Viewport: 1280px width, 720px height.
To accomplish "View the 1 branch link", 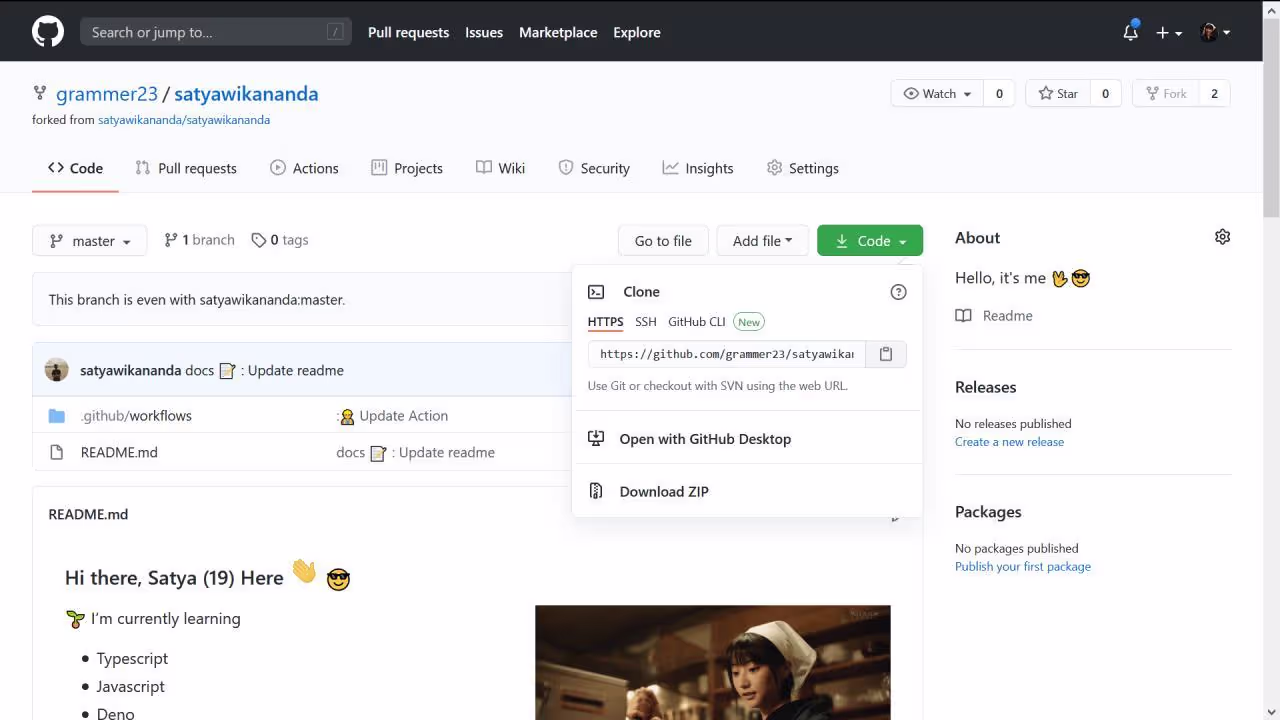I will [199, 240].
